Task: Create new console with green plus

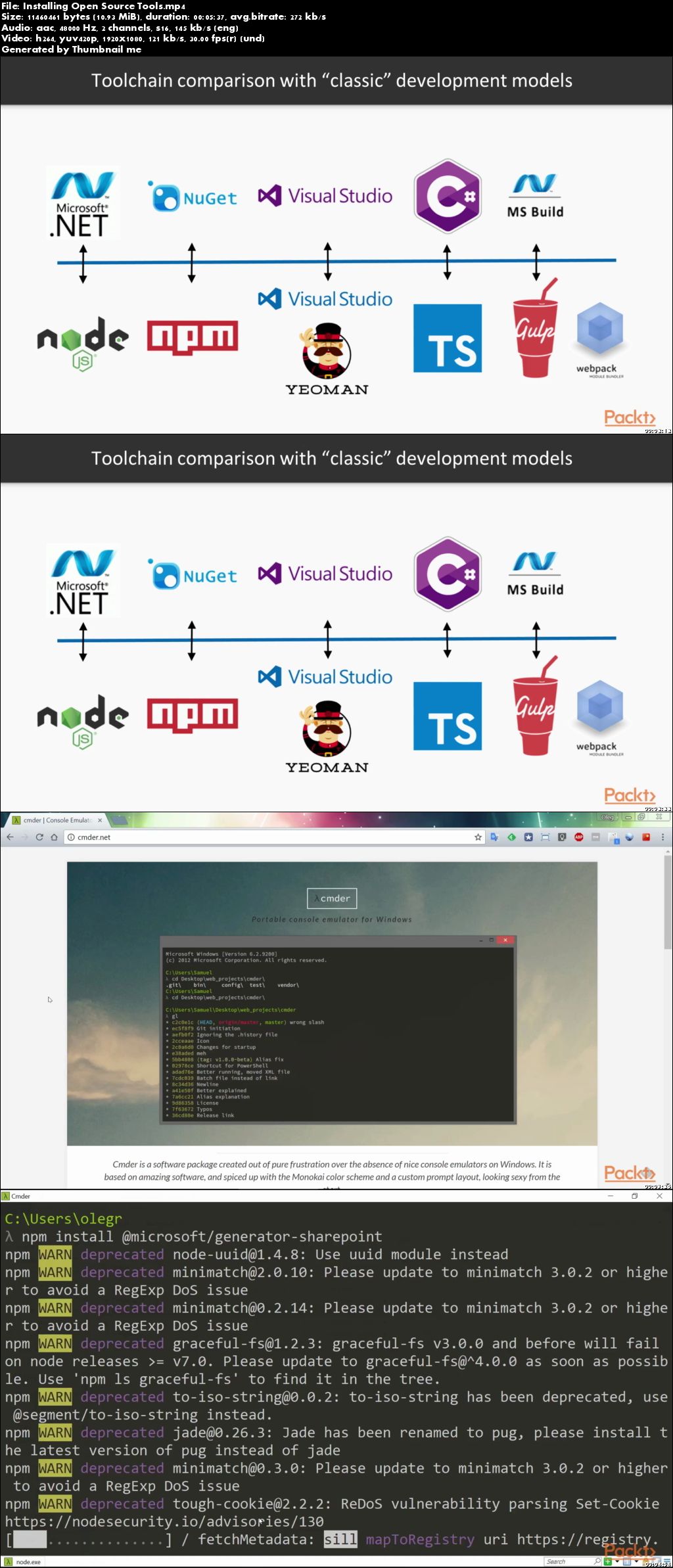Action: click(608, 1562)
